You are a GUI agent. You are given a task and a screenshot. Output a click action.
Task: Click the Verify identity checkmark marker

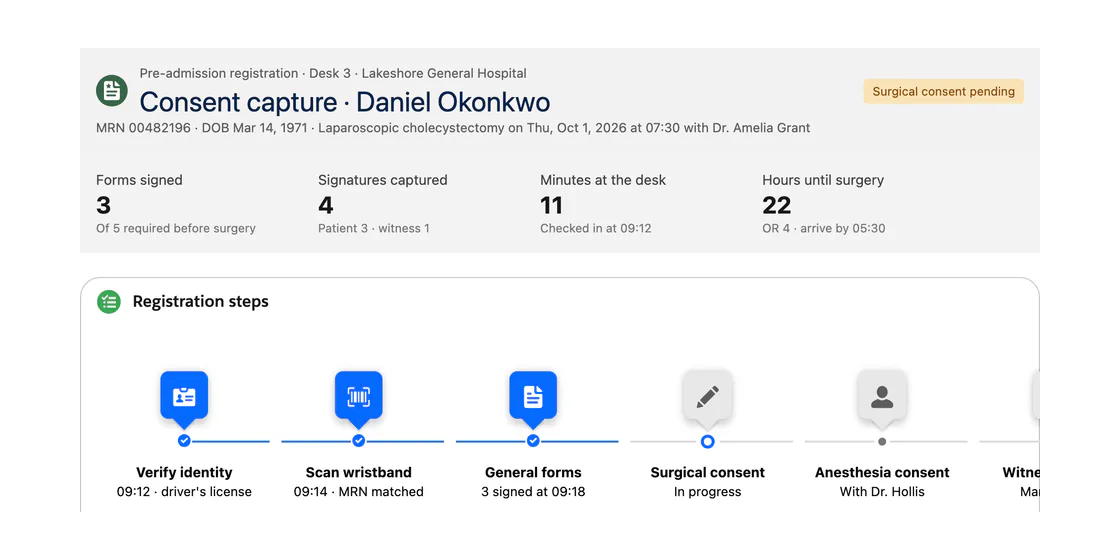click(184, 441)
